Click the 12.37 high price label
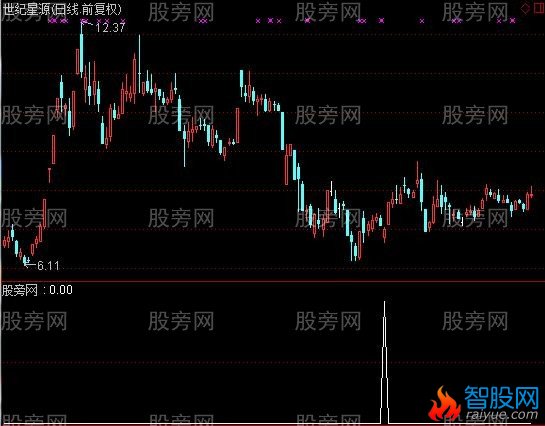The height and width of the screenshot is (426, 545). click(x=110, y=27)
